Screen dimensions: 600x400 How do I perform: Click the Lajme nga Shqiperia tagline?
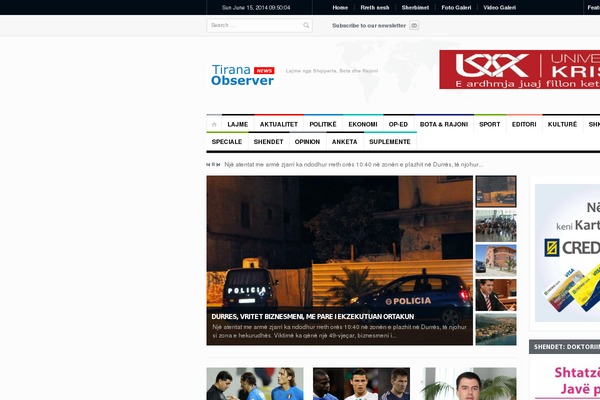pyautogui.click(x=332, y=71)
